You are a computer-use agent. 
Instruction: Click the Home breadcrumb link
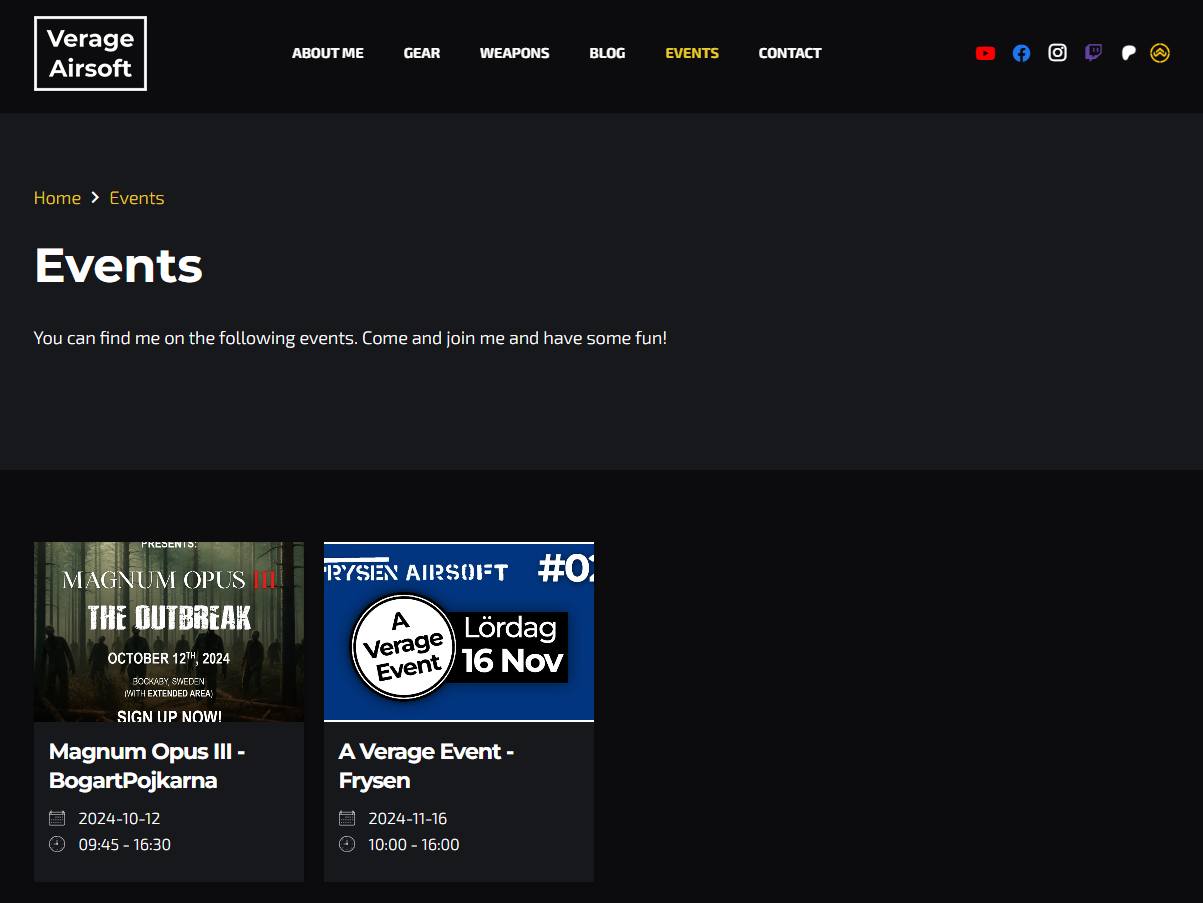(57, 198)
